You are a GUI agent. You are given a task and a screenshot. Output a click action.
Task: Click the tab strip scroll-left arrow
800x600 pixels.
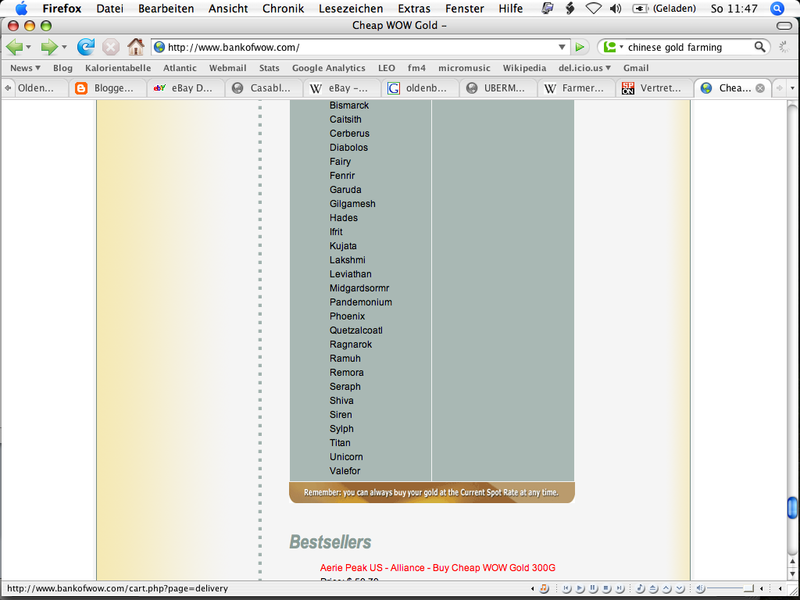pyautogui.click(x=8, y=88)
